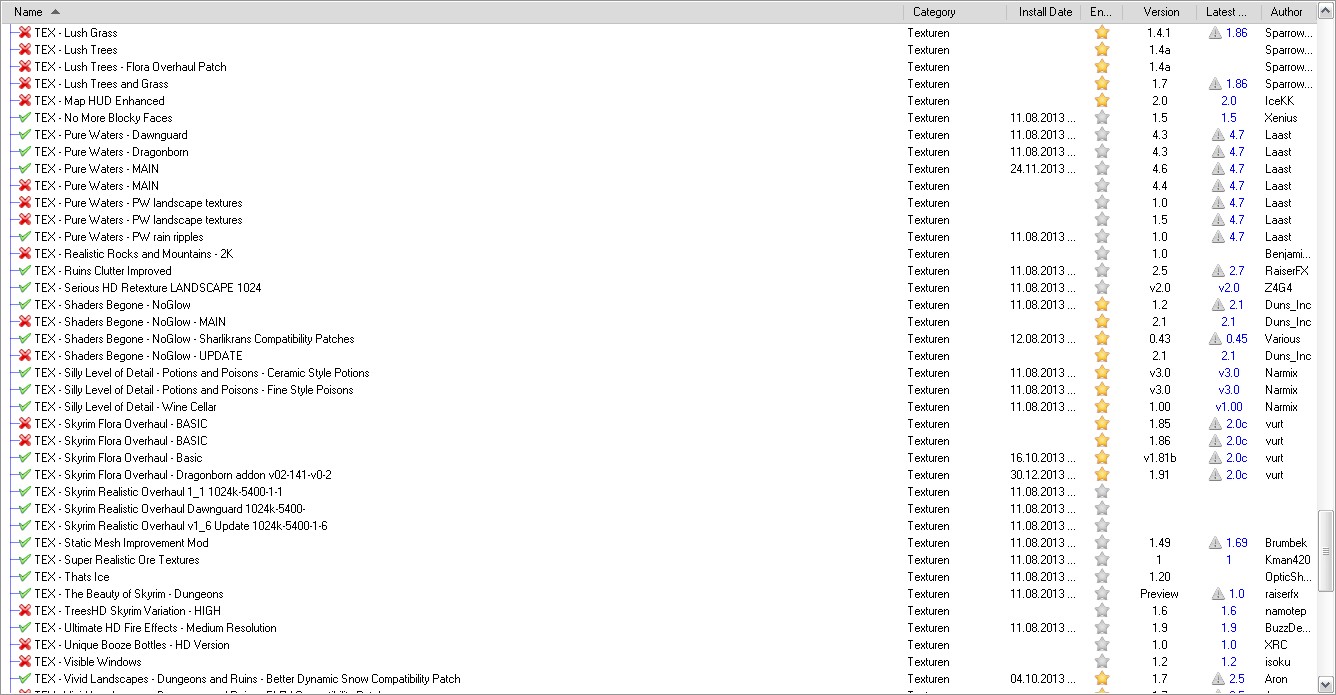Sort the list by the Category column
Viewport: 1336px width, 695px height.
click(954, 12)
